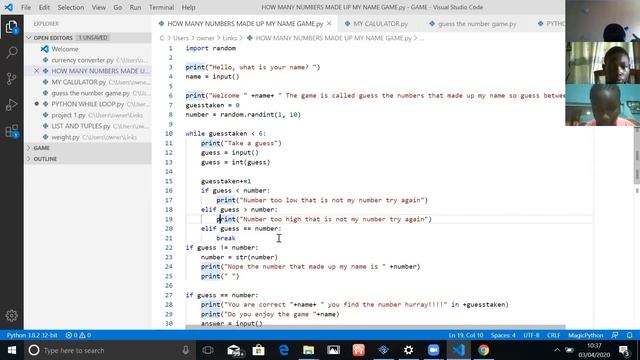Image resolution: width=640 pixels, height=360 pixels.
Task: Close HOW MANY NUMBERS file in Open Editors
Action: pos(36,71)
